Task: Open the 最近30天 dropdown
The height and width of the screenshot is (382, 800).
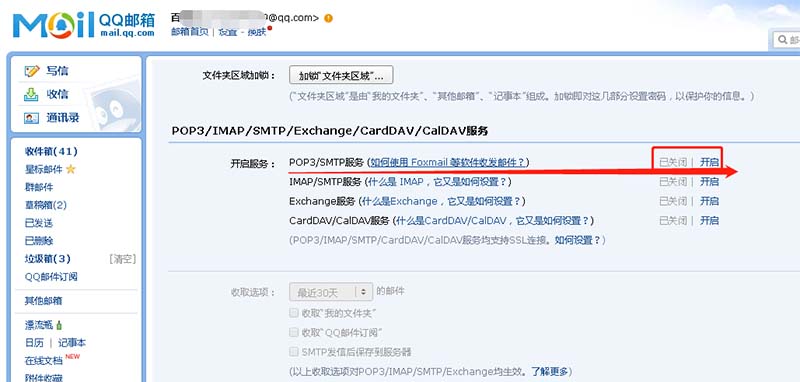Action: click(331, 292)
